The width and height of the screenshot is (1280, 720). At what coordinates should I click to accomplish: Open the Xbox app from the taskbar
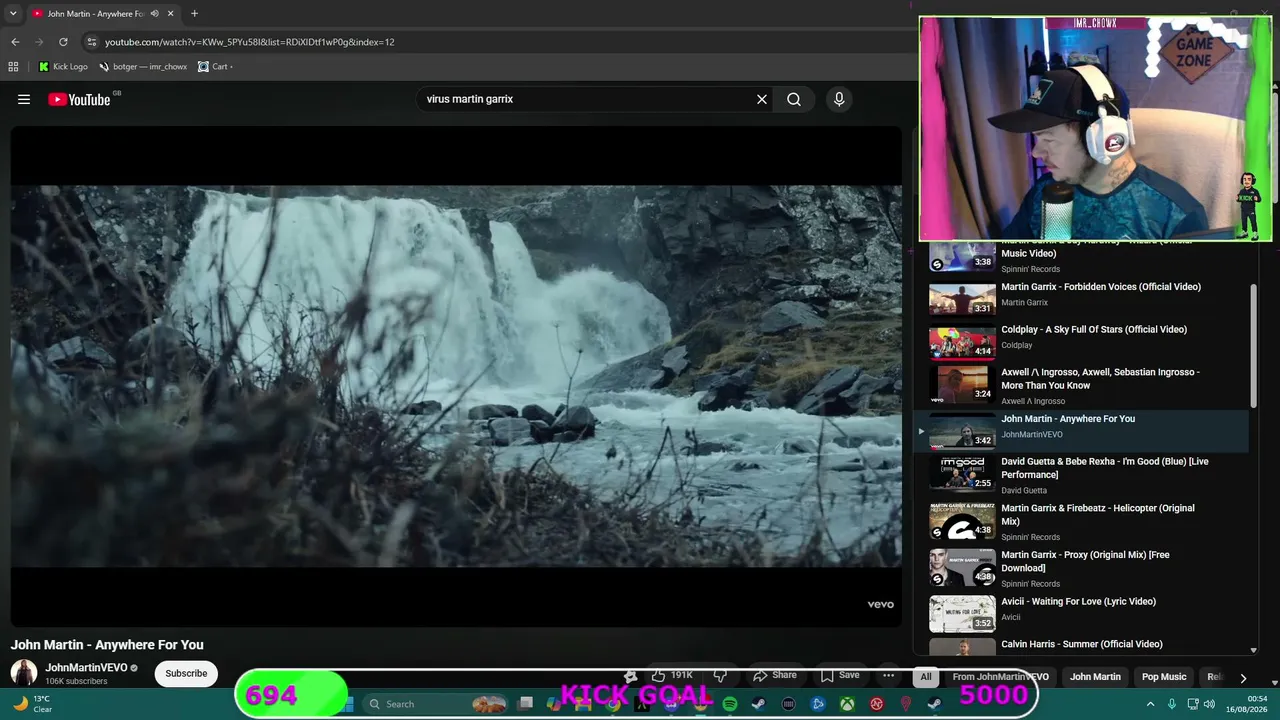(x=847, y=704)
